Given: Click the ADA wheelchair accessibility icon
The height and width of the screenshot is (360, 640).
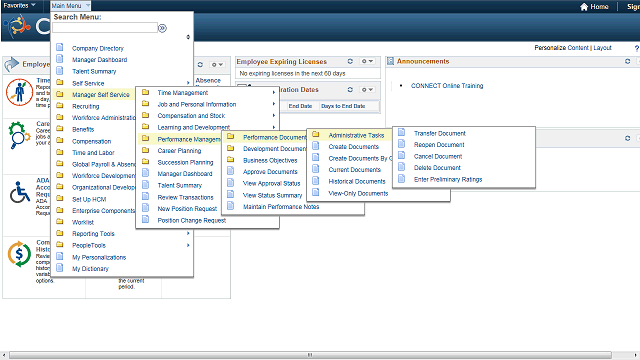Looking at the screenshot, I should click(x=20, y=192).
